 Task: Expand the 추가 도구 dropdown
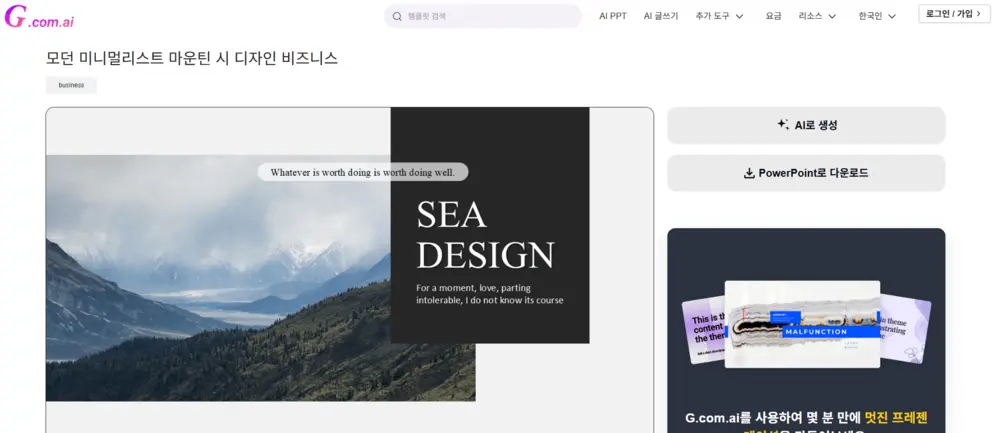click(x=719, y=16)
